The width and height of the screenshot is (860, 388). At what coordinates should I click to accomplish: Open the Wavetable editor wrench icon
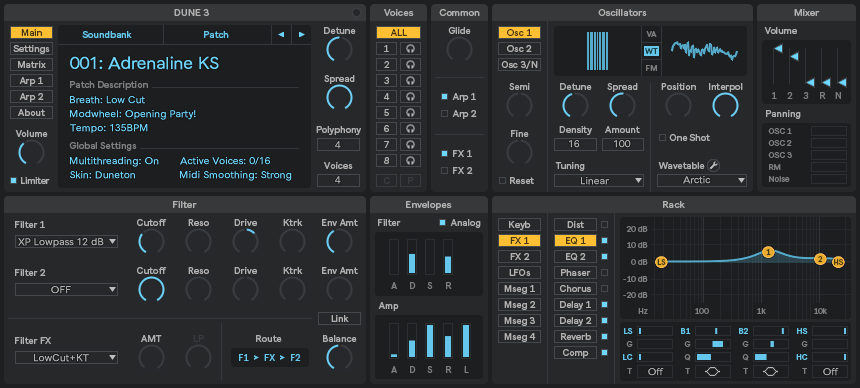[x=713, y=165]
